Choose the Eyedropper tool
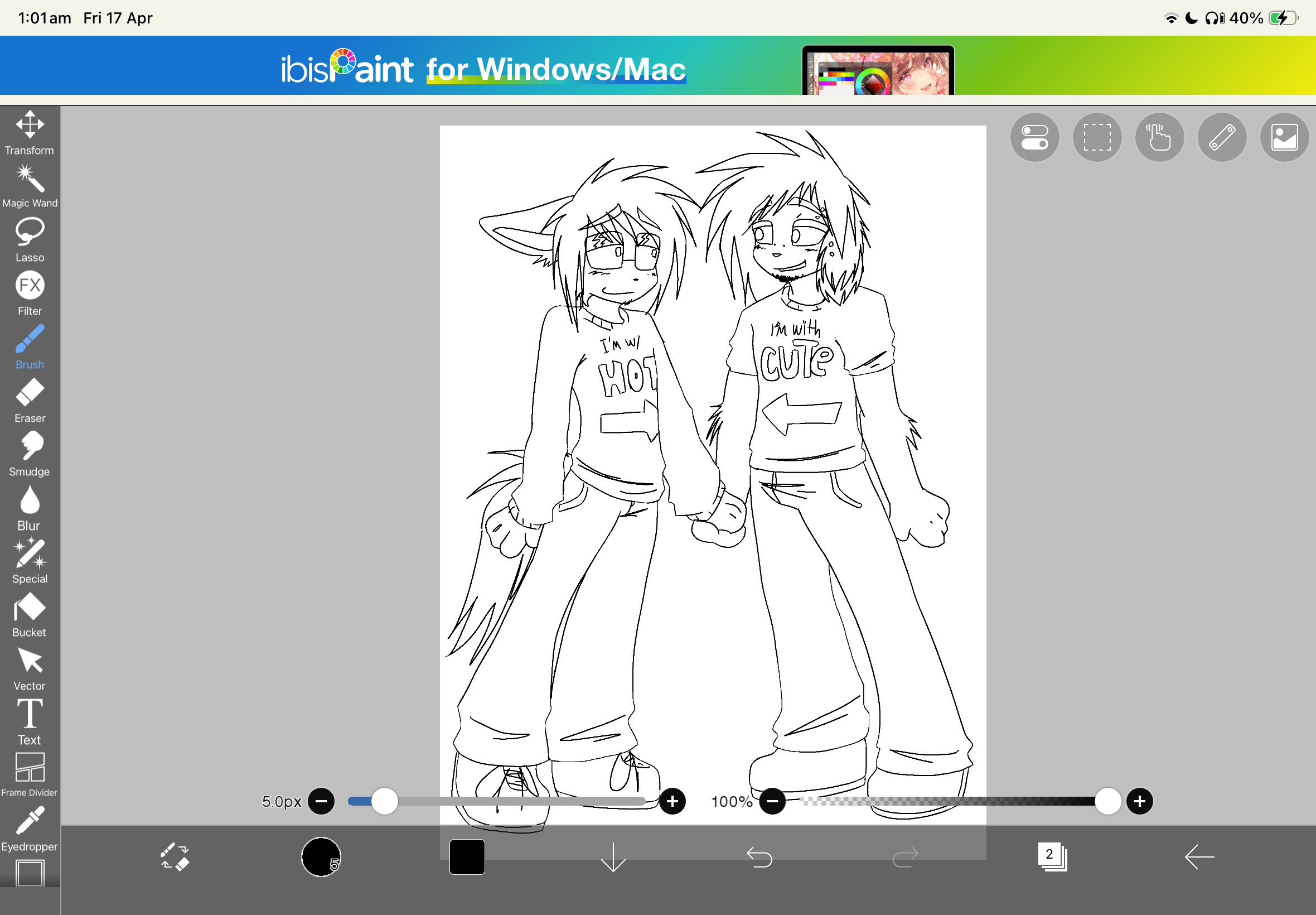1316x915 pixels. pos(29,829)
